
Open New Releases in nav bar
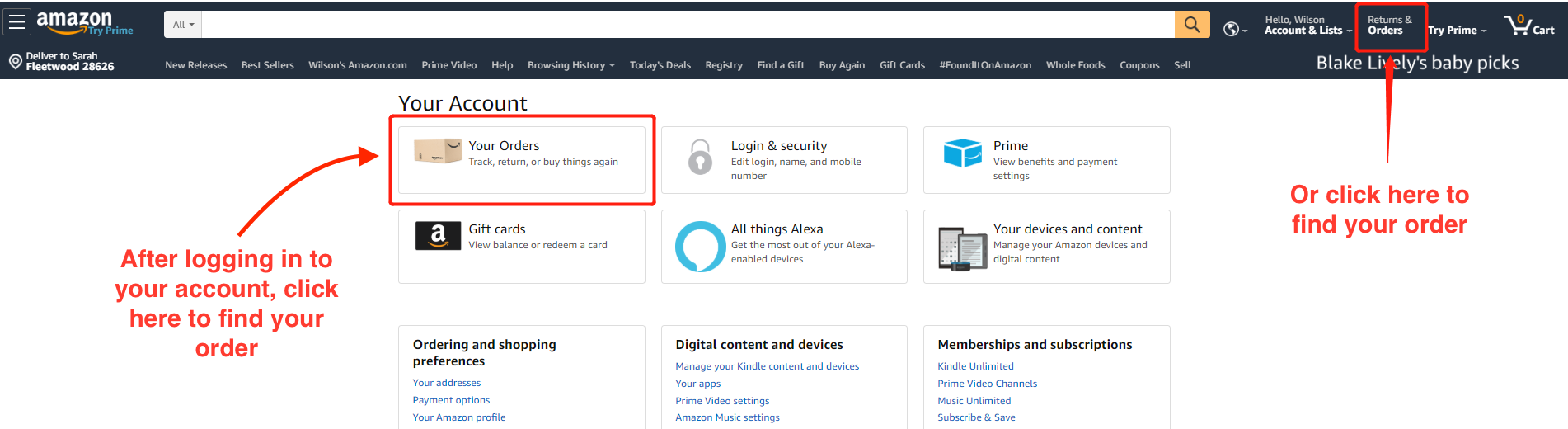195,65
